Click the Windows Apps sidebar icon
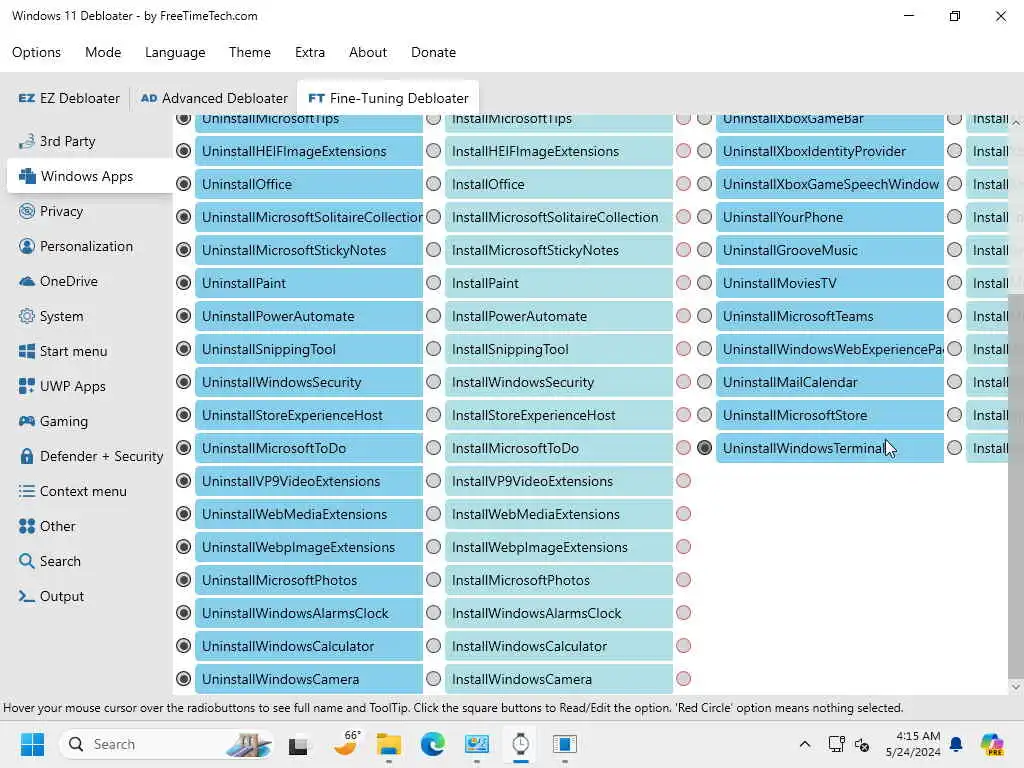The height and width of the screenshot is (768, 1024). 27,176
